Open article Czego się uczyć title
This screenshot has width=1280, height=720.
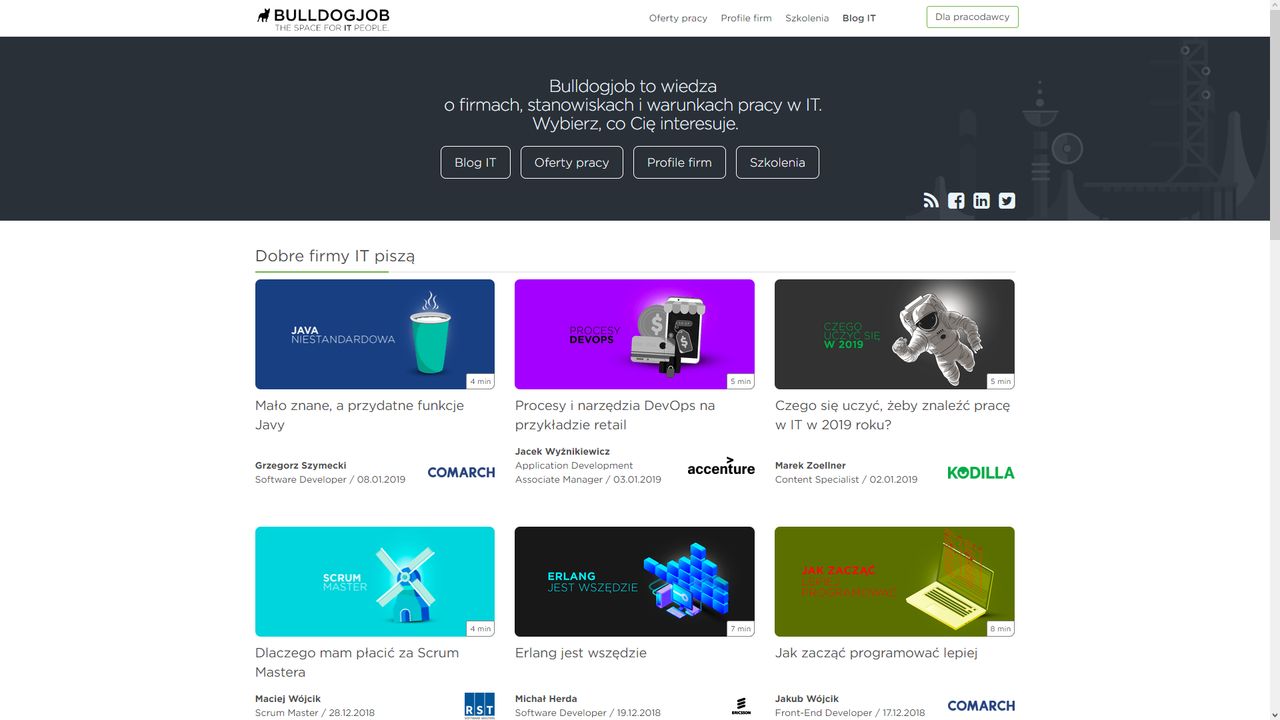click(892, 415)
